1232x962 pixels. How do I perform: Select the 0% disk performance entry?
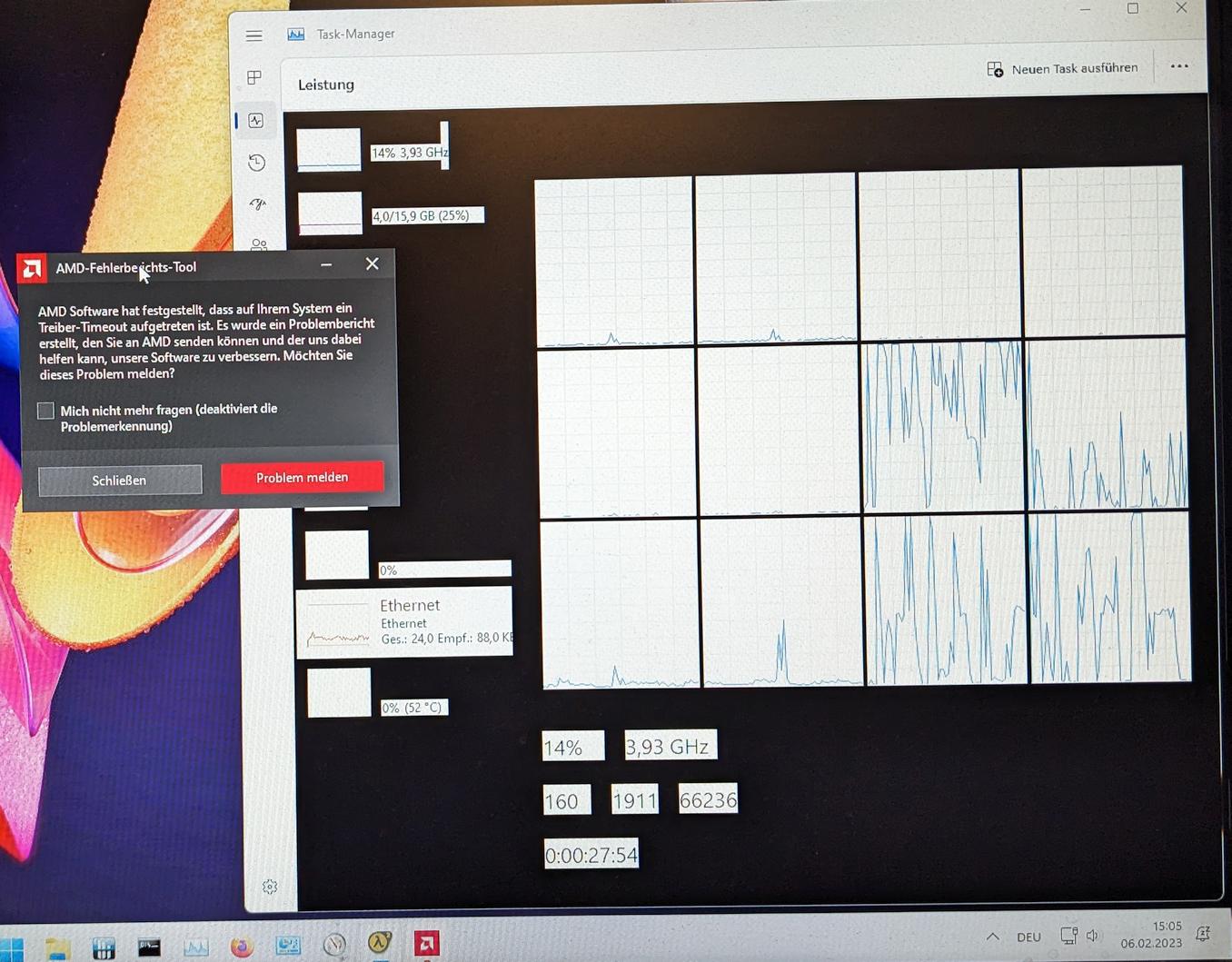coord(408,555)
